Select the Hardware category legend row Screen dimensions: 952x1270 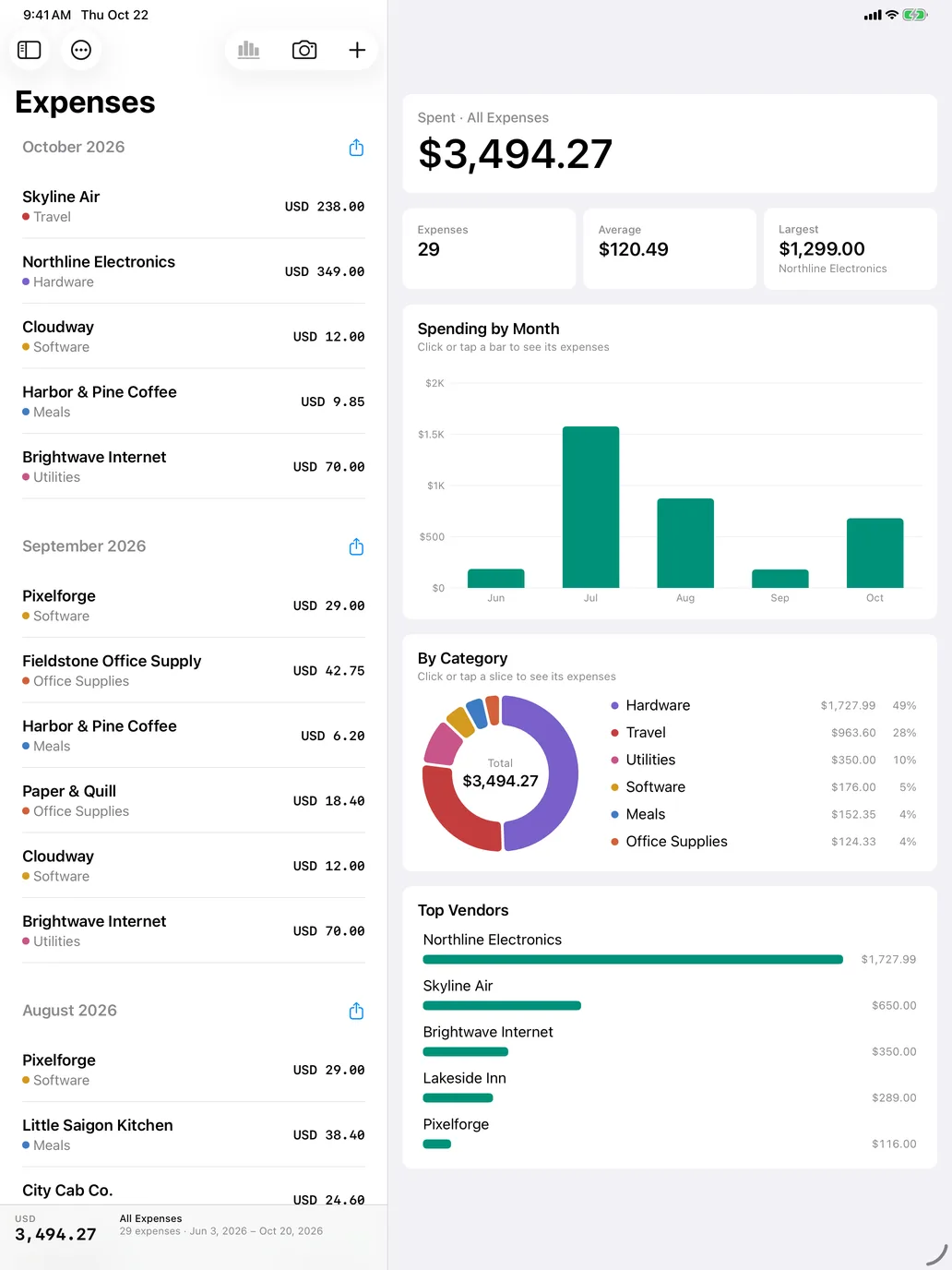[x=764, y=705]
